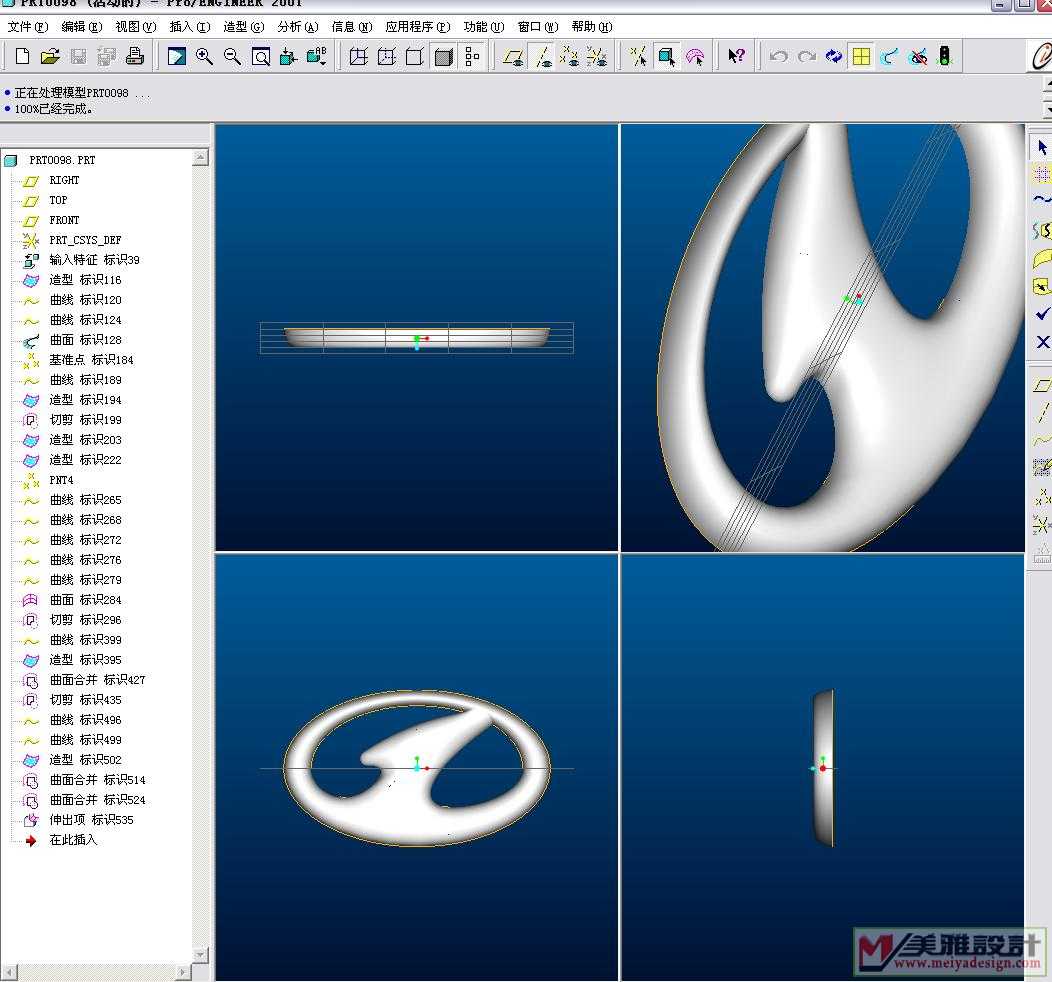
Task: Click the green checkmark done icon
Action: point(1042,314)
